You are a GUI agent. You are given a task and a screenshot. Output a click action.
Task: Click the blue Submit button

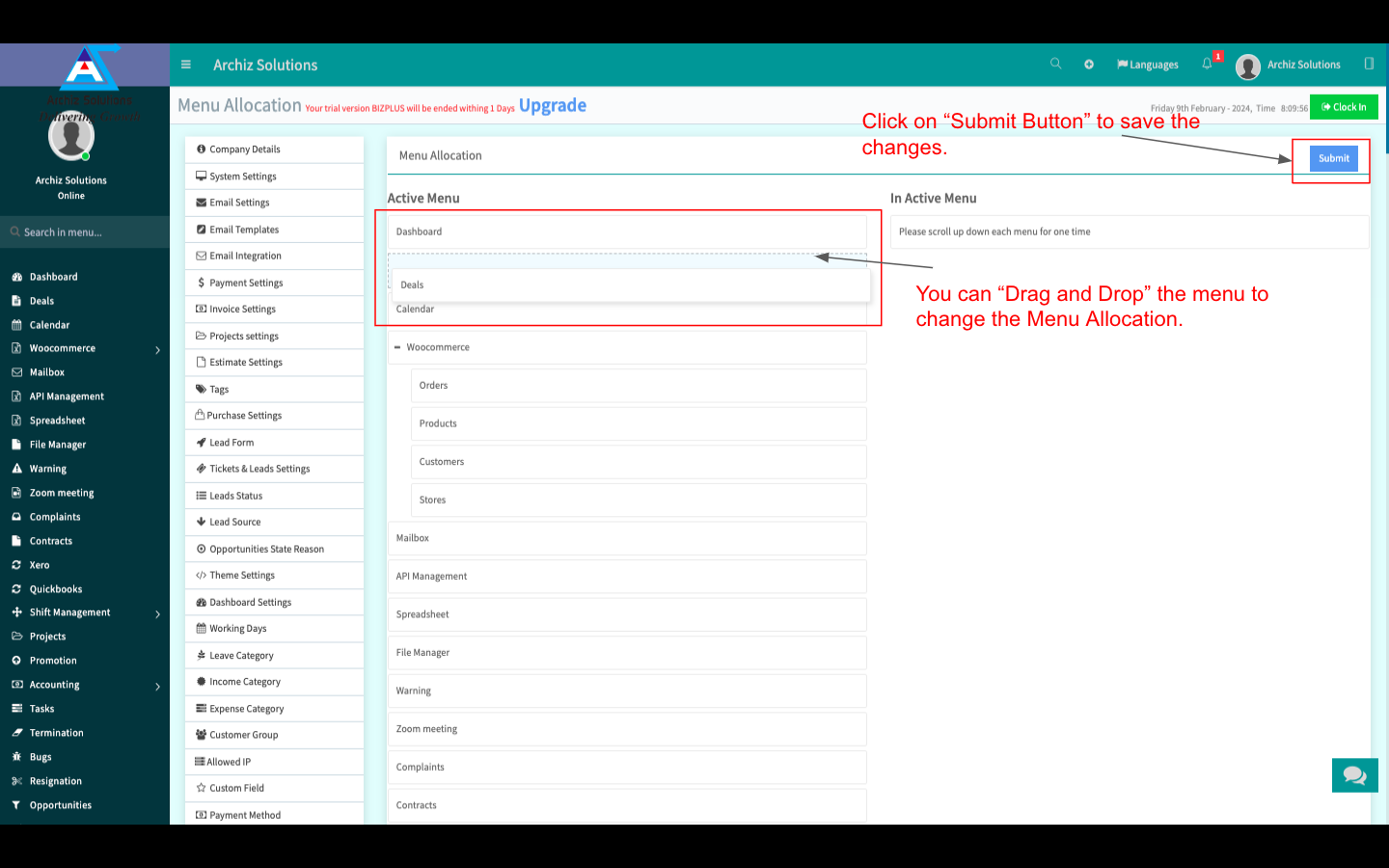(1333, 158)
